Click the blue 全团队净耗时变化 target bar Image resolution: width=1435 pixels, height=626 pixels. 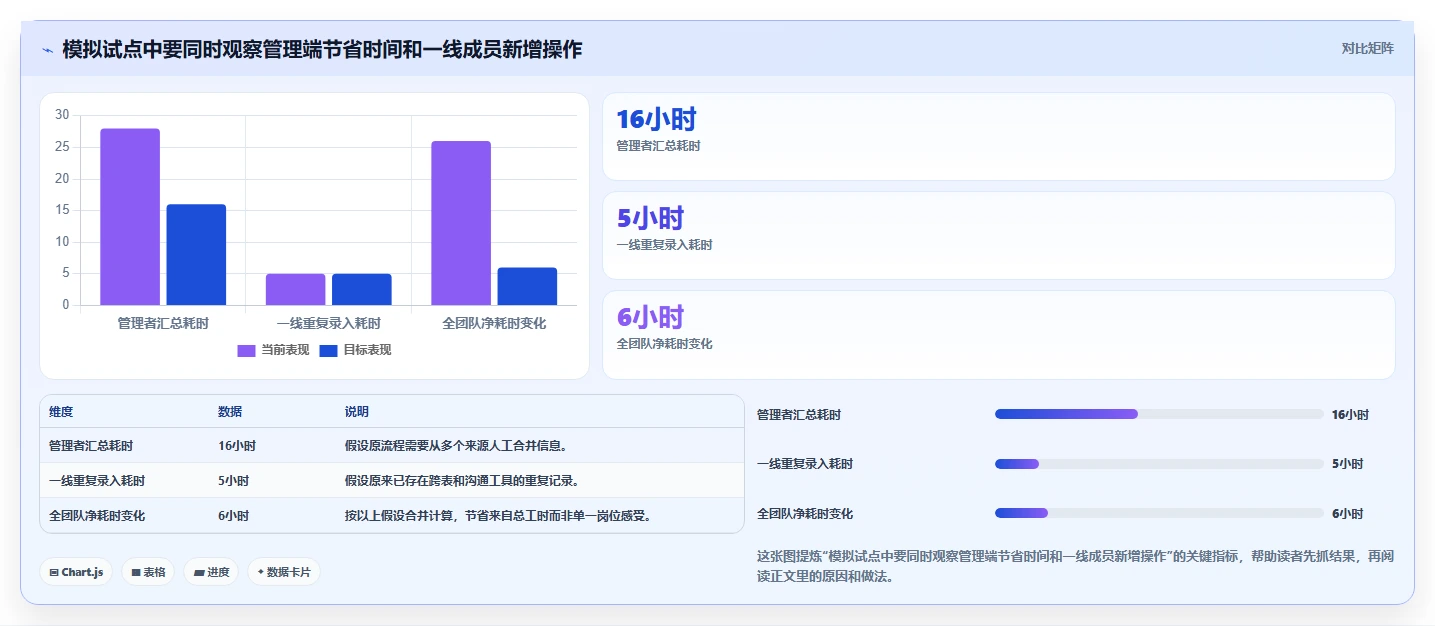point(527,286)
